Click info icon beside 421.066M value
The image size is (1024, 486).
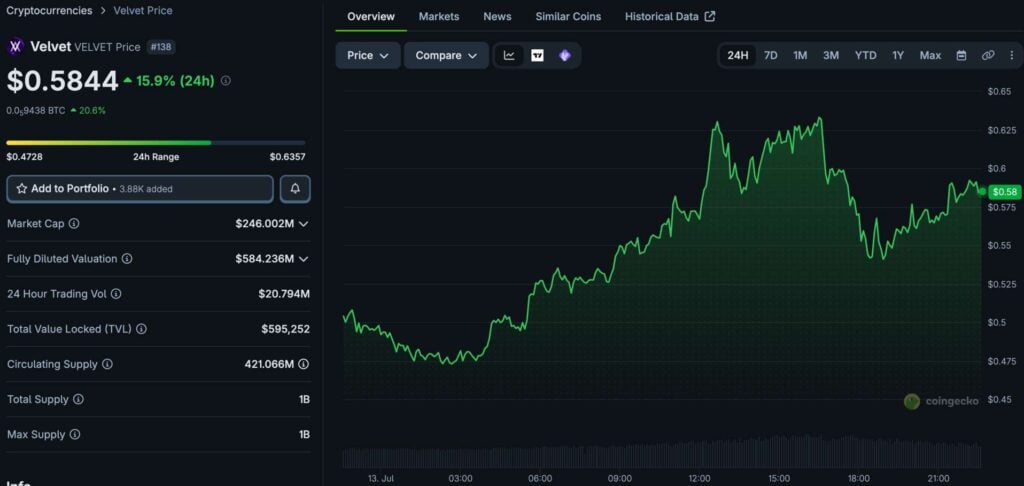304,364
